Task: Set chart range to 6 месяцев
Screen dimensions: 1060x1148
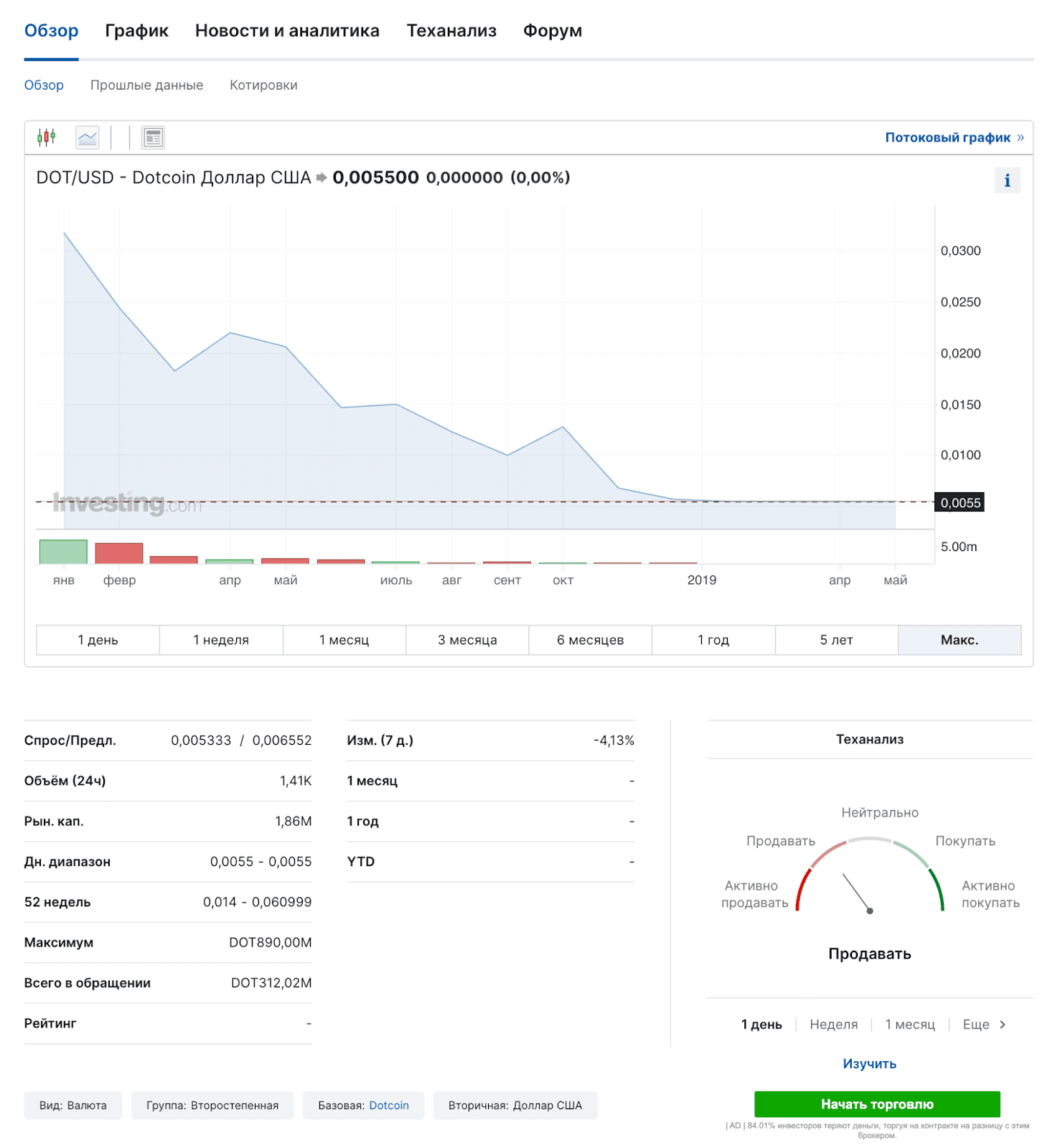Action: [591, 640]
